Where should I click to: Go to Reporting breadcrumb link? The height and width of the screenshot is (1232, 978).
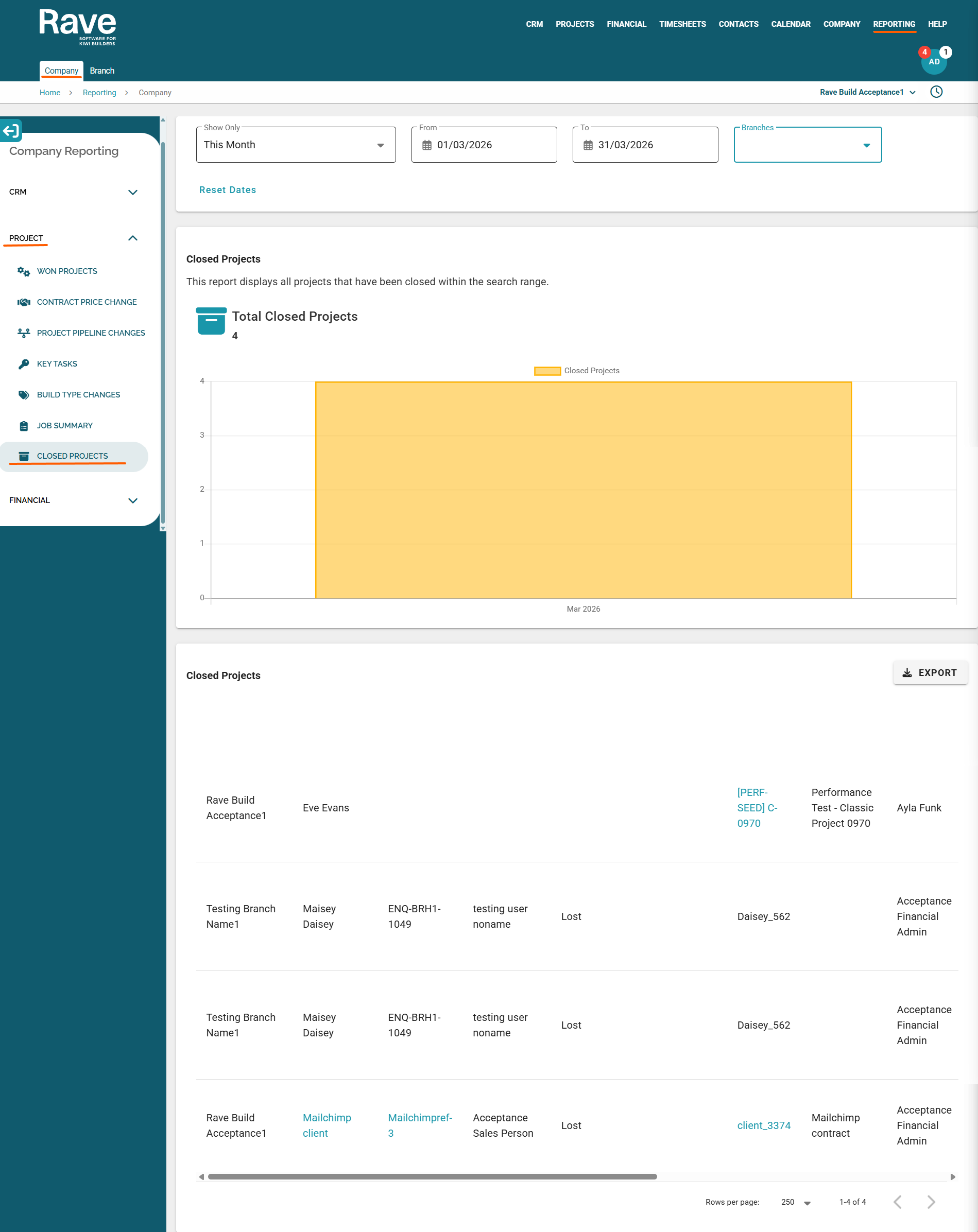tap(99, 93)
